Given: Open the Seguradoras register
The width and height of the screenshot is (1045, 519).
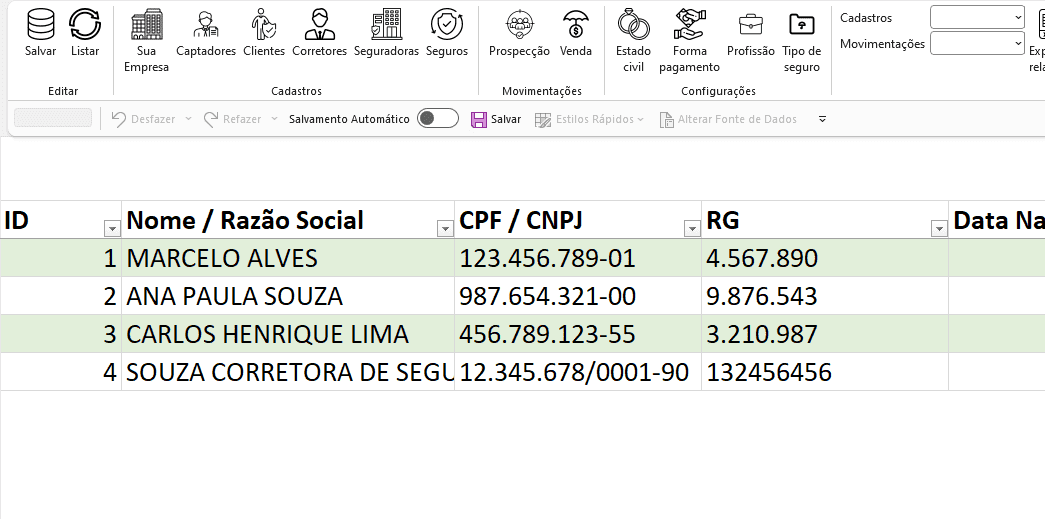Looking at the screenshot, I should pos(387,33).
